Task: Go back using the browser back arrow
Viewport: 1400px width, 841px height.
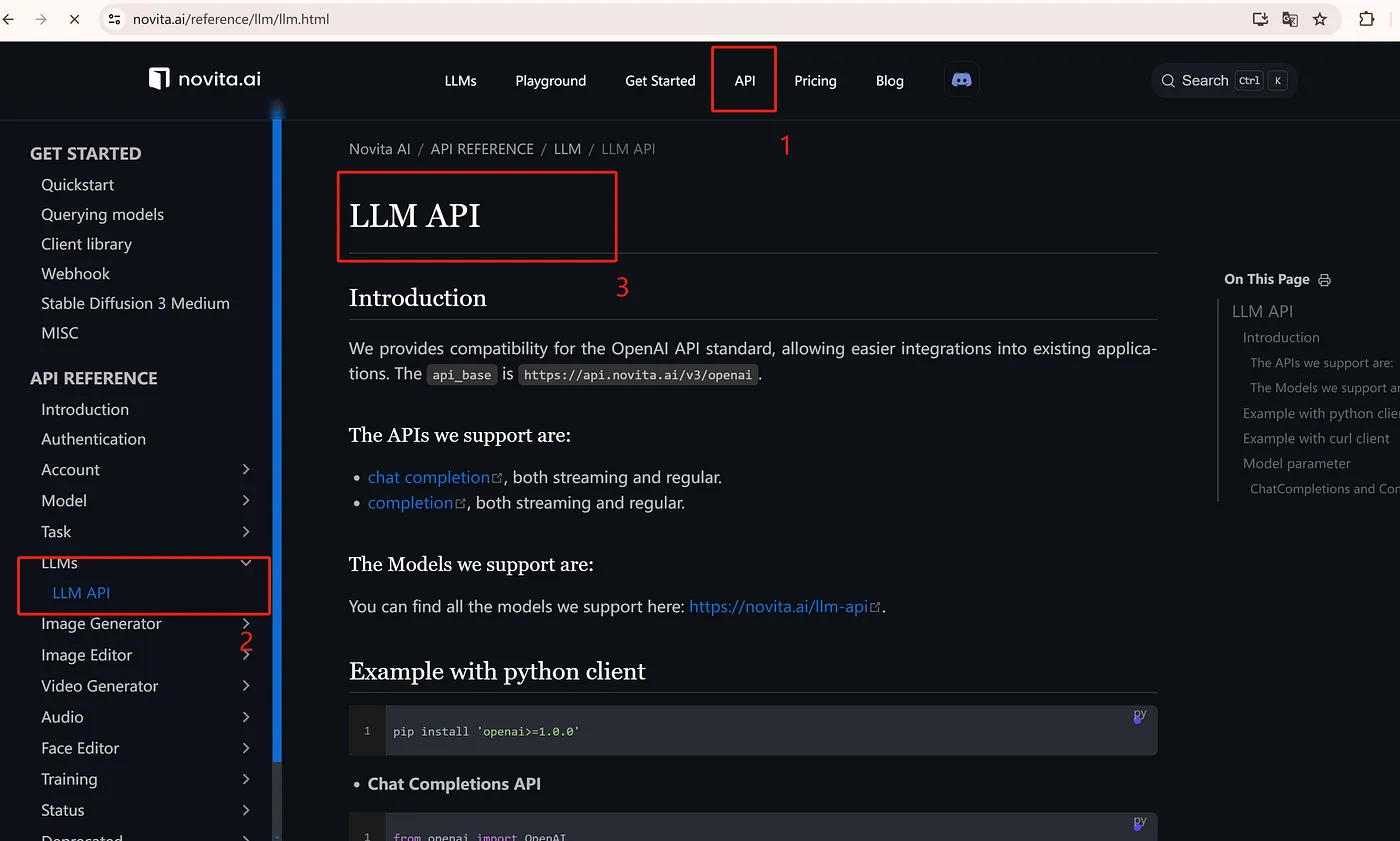Action: click(10, 19)
